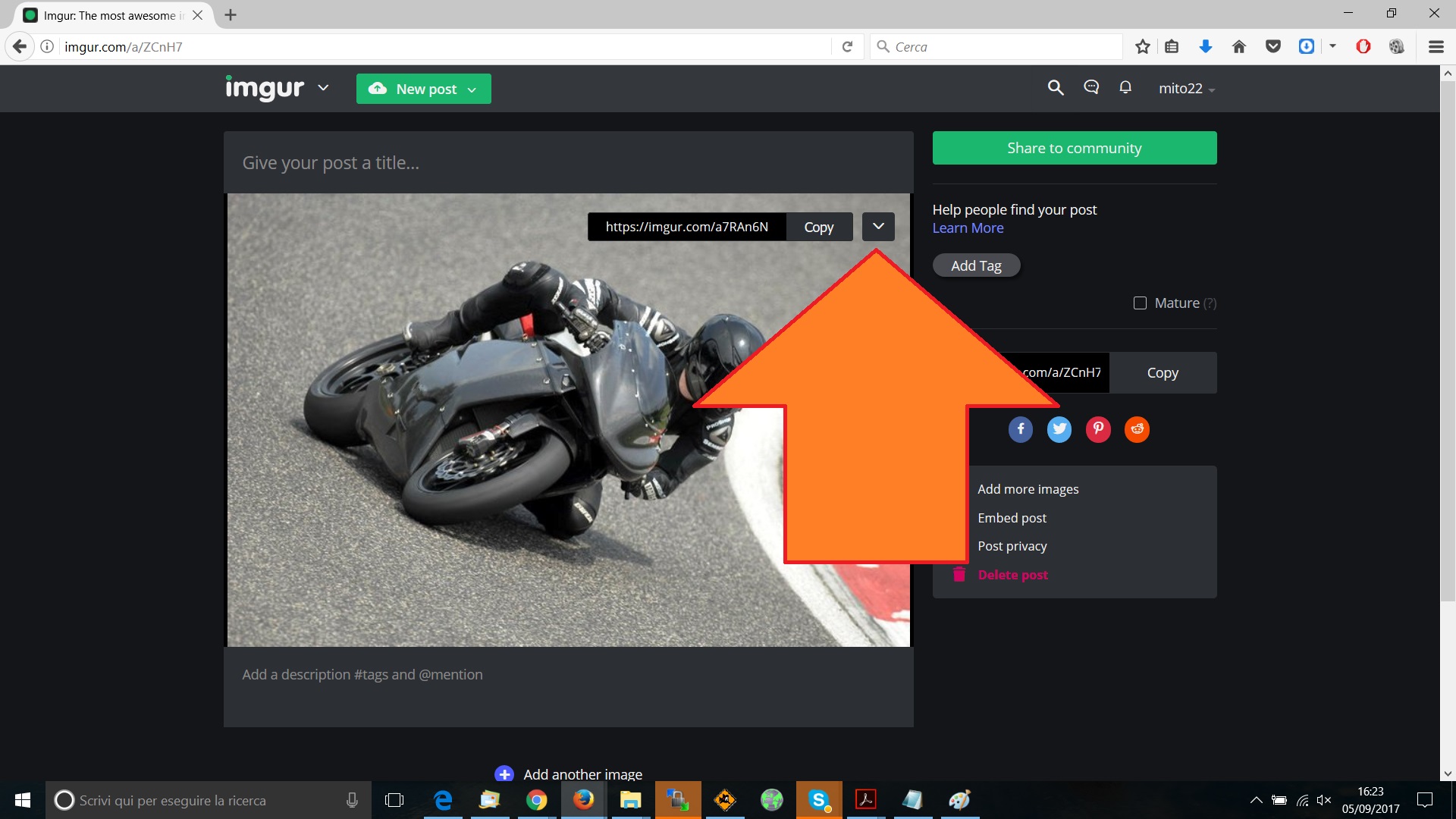Close the Imgur browser tab

(197, 14)
